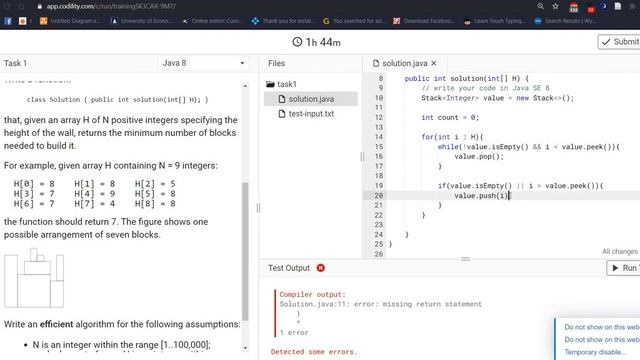
Task: Click the calendar extension icon in browser toolbar
Action: point(573,7)
